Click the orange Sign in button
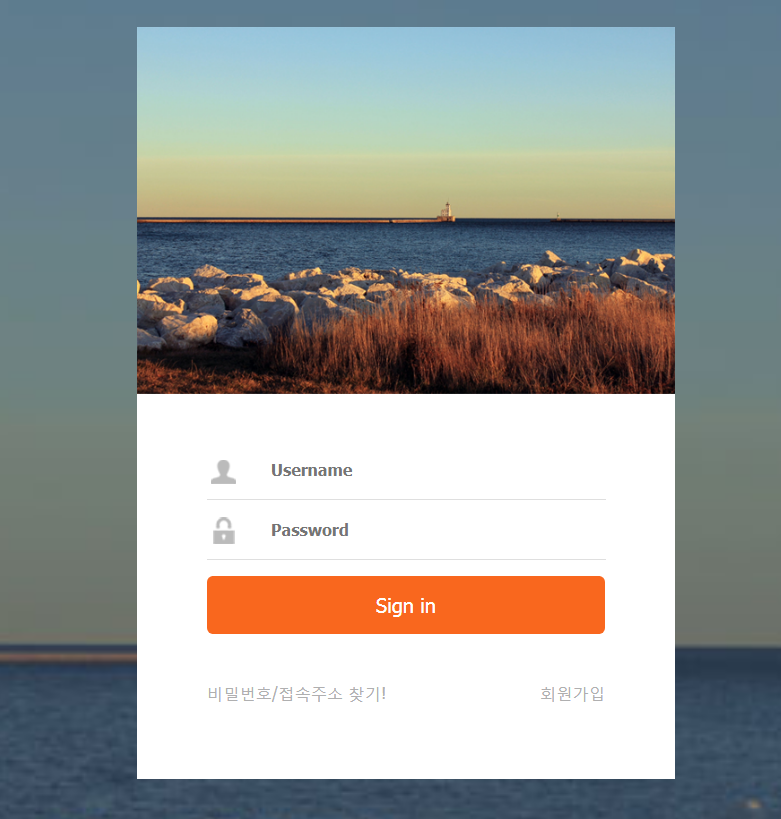 pyautogui.click(x=406, y=605)
